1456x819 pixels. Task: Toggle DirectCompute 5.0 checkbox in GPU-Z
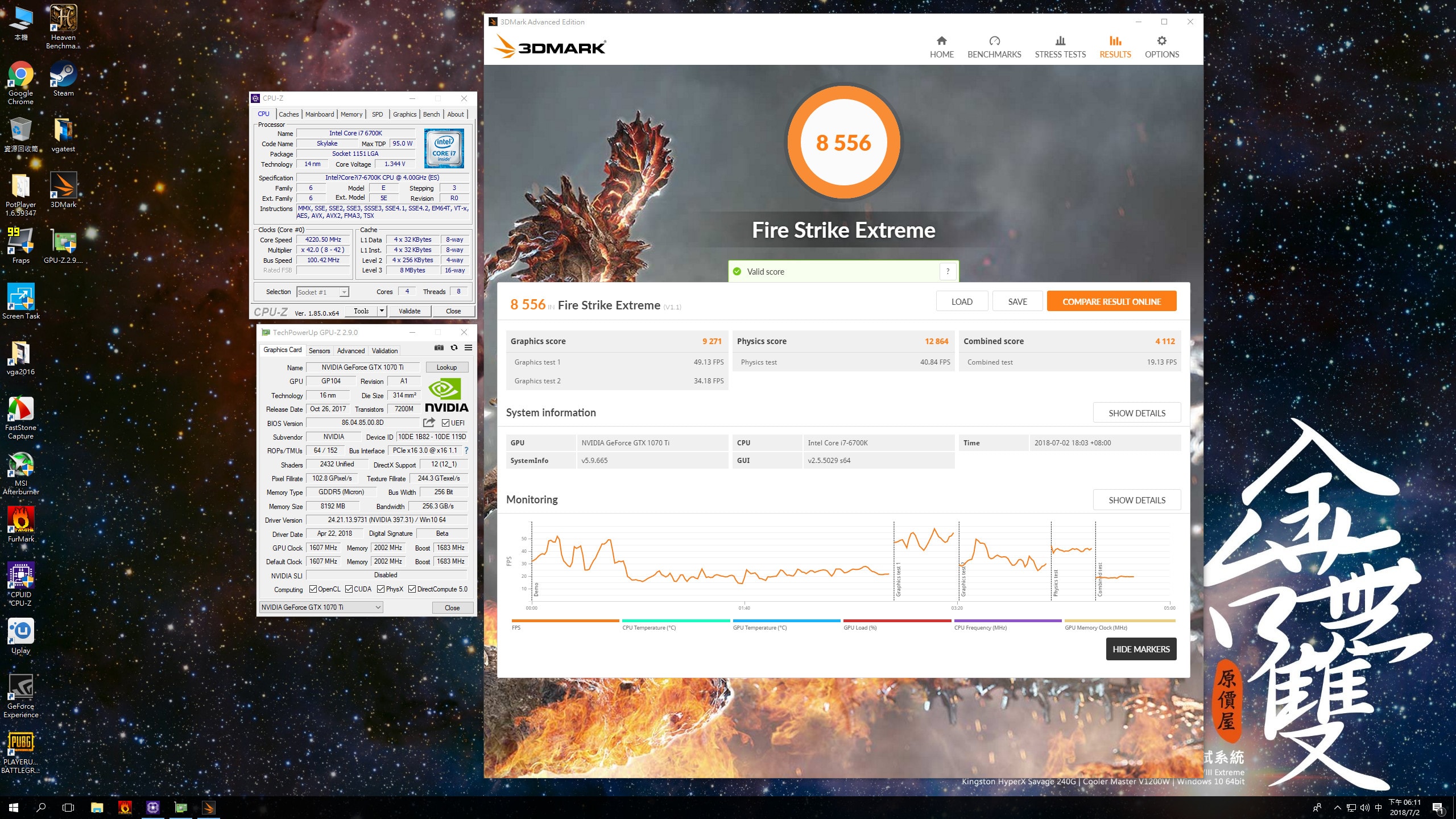412,589
